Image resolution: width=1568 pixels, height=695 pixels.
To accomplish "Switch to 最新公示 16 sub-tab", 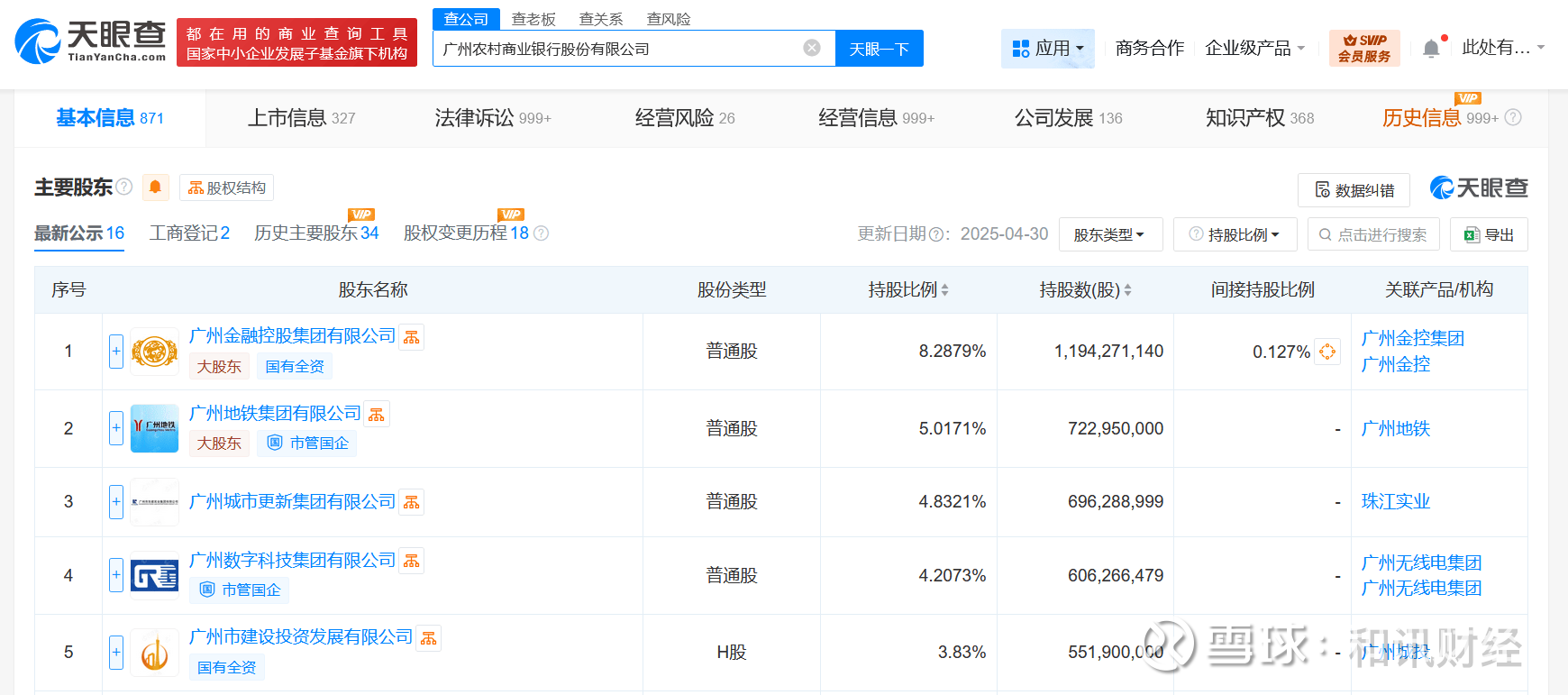I will pos(79,233).
